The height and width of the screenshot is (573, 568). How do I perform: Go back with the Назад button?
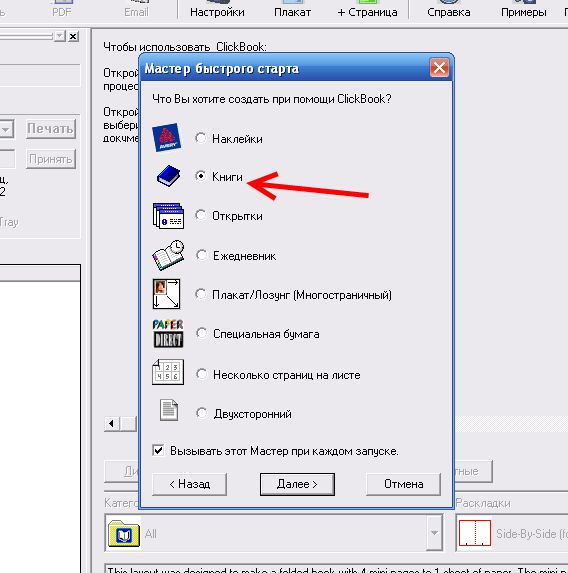[x=189, y=484]
